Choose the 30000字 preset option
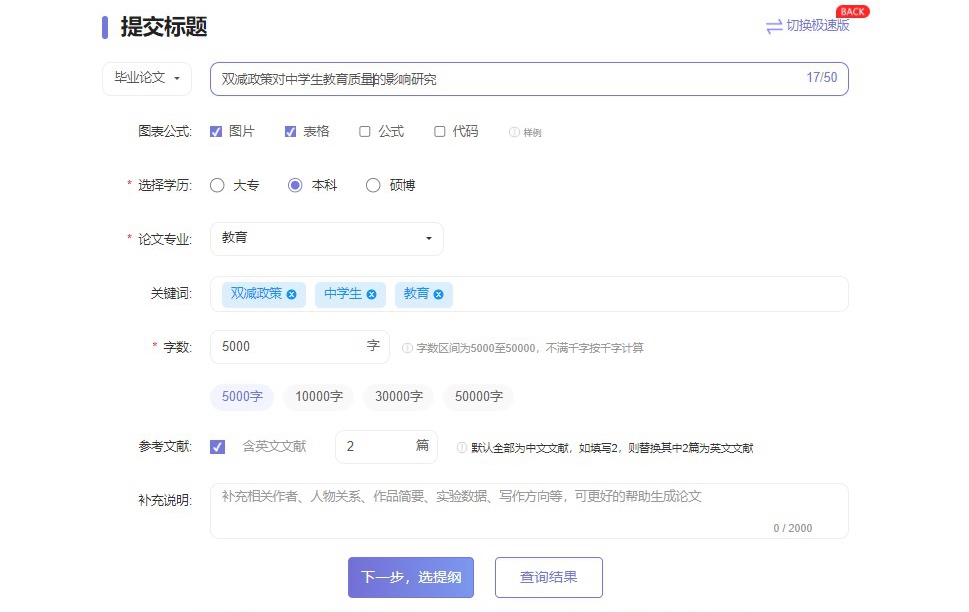The width and height of the screenshot is (969, 612). [x=398, y=397]
